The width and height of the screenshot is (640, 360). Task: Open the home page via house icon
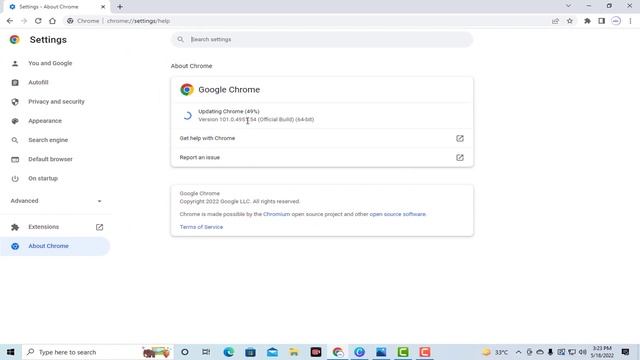52,21
